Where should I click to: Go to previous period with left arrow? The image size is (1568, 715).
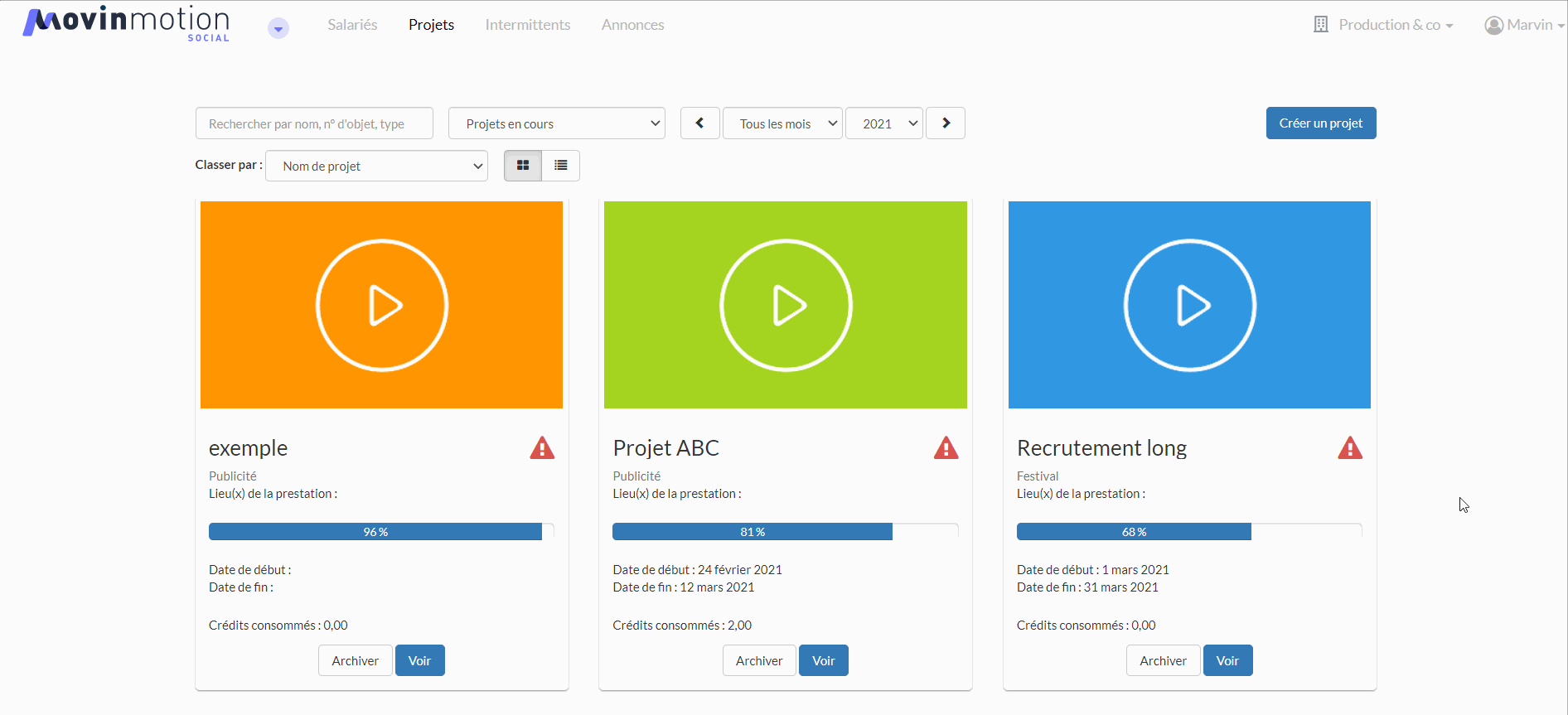(x=699, y=123)
